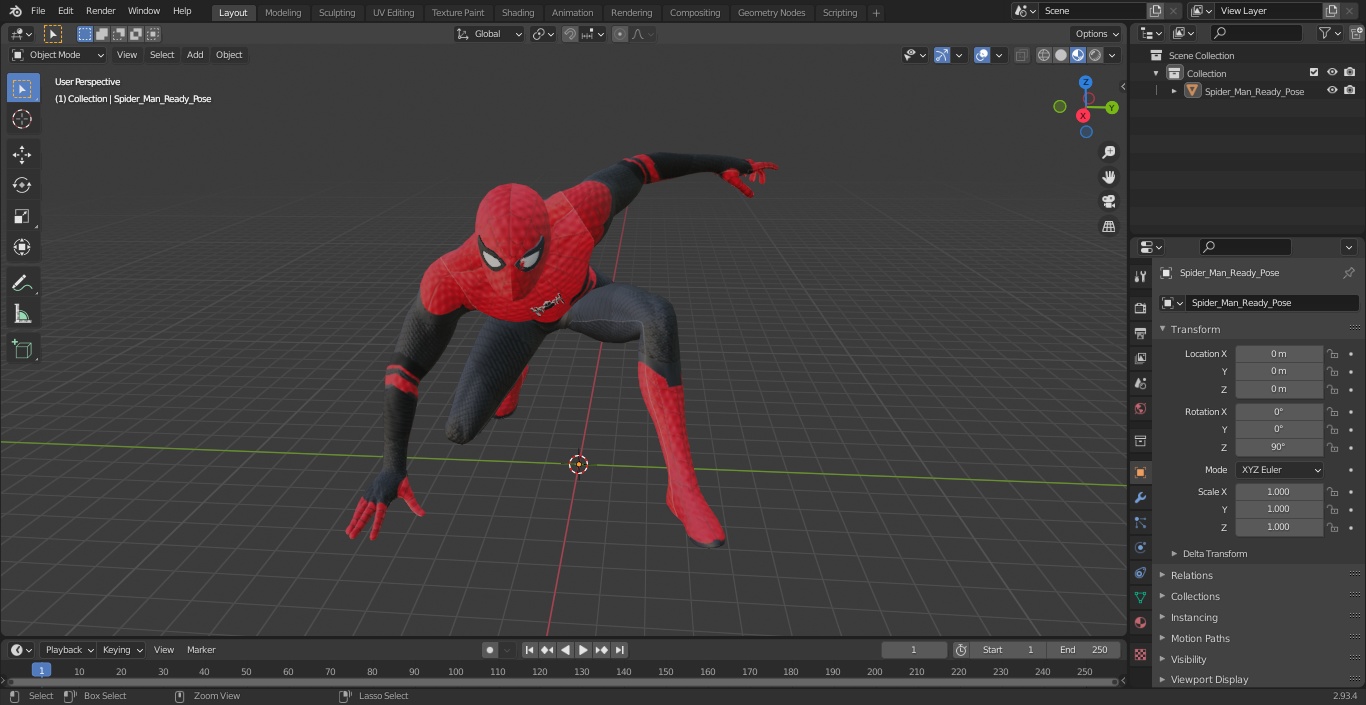Open the Physics properties tab
The width and height of the screenshot is (1366, 705).
(x=1140, y=547)
